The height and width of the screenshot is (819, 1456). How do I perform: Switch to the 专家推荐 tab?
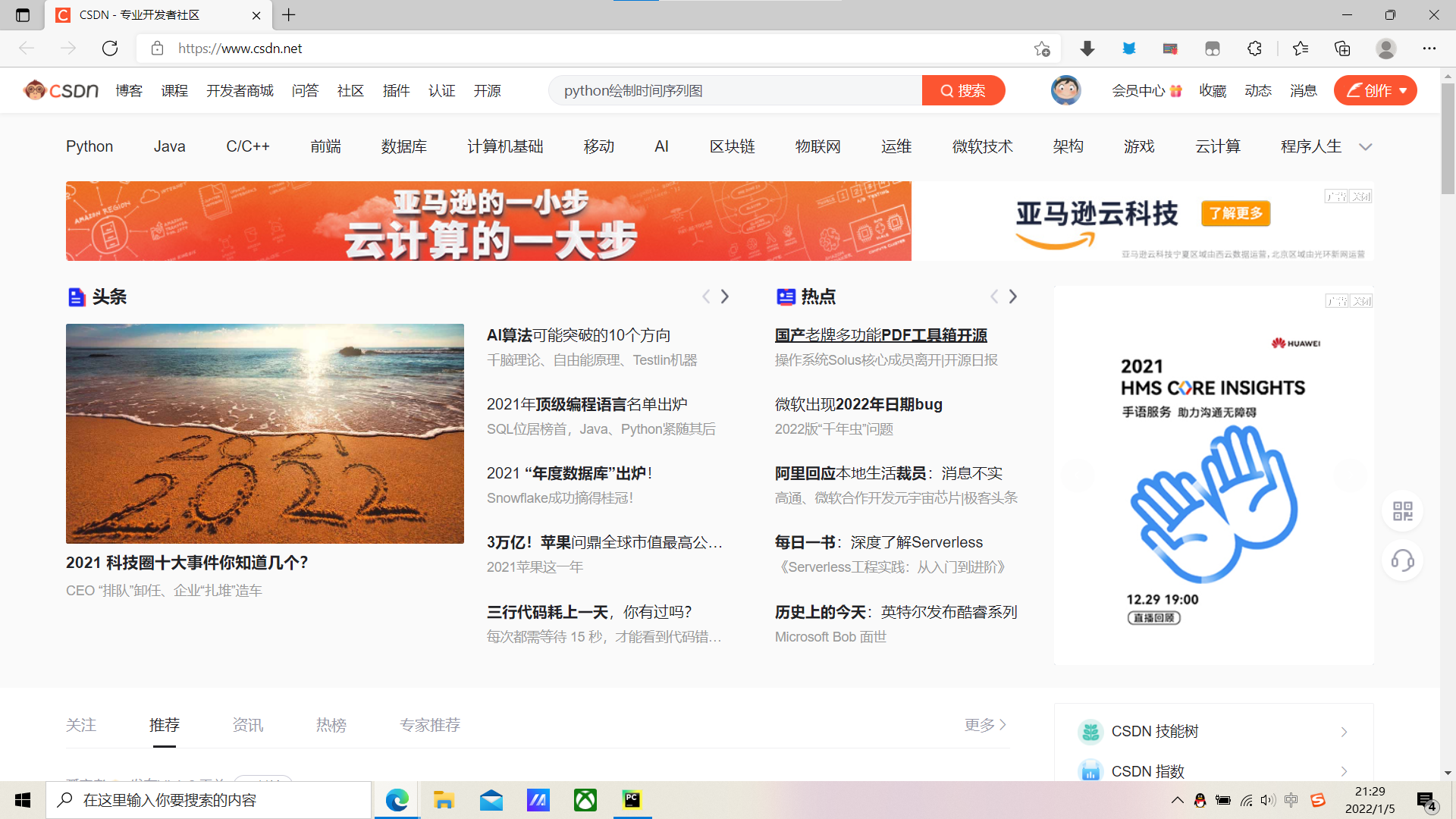tap(429, 725)
